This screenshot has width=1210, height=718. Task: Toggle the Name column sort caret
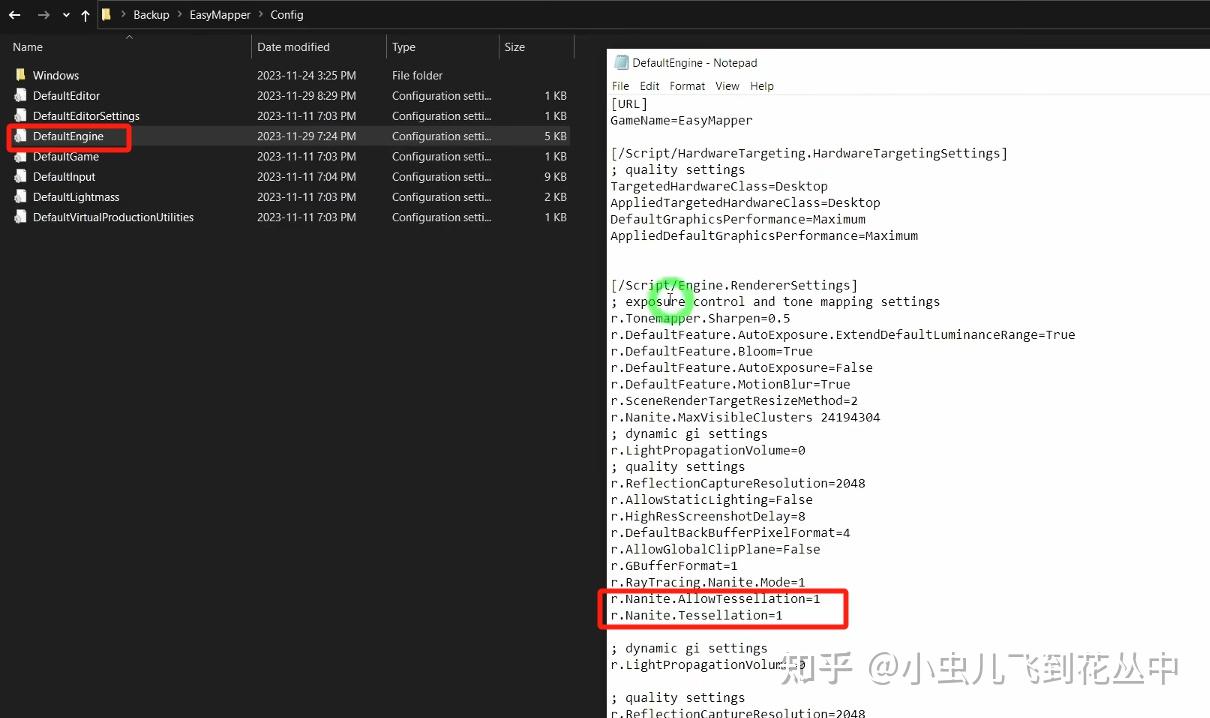[x=128, y=35]
